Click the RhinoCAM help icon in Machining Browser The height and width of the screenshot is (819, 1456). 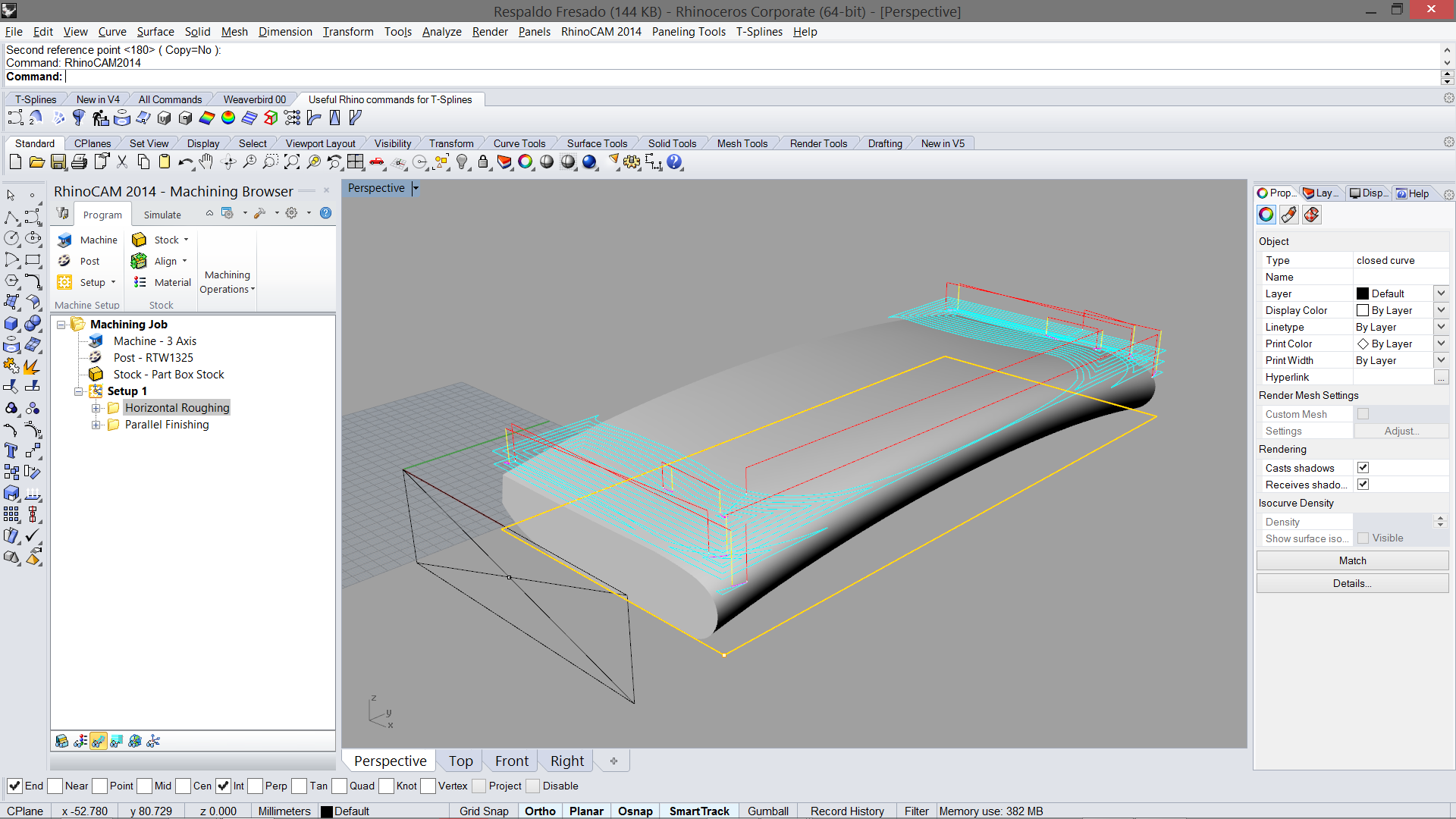pos(325,213)
